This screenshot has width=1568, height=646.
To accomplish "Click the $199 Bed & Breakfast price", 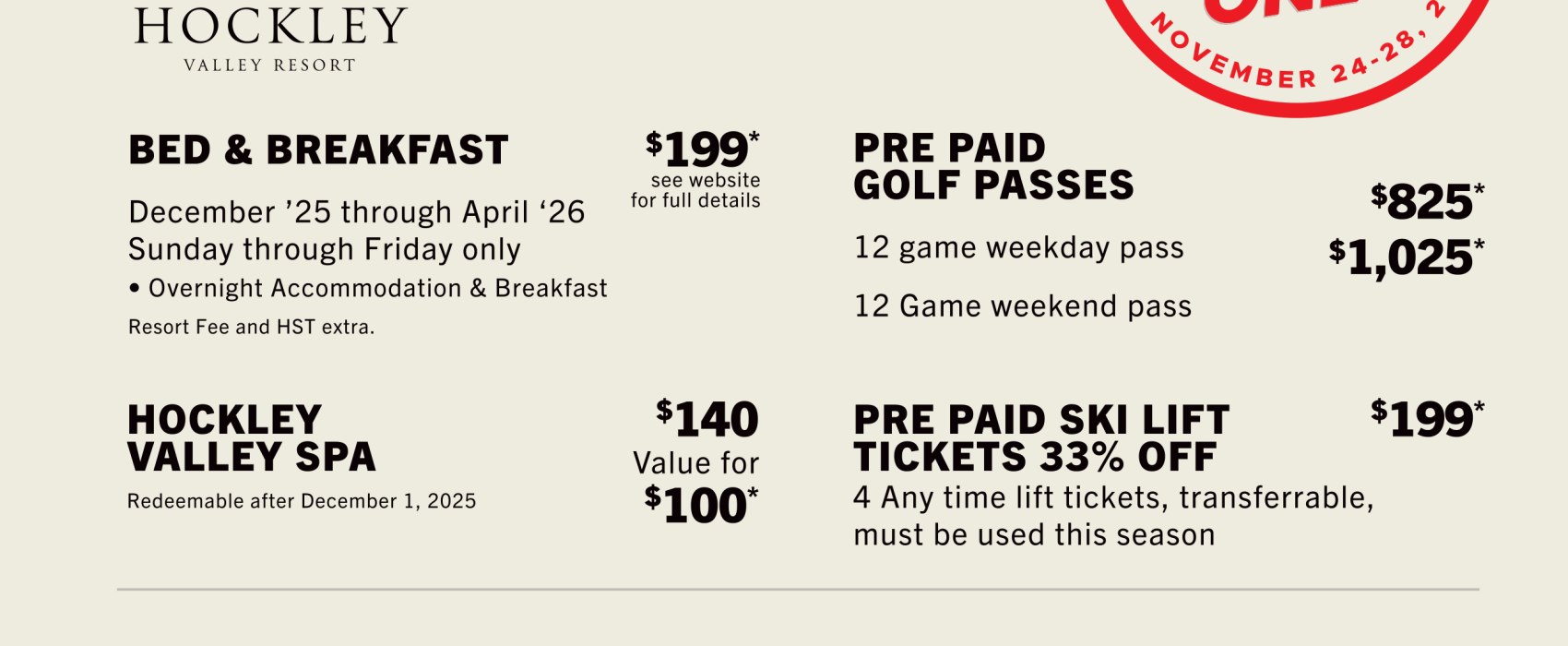I will pos(702,149).
